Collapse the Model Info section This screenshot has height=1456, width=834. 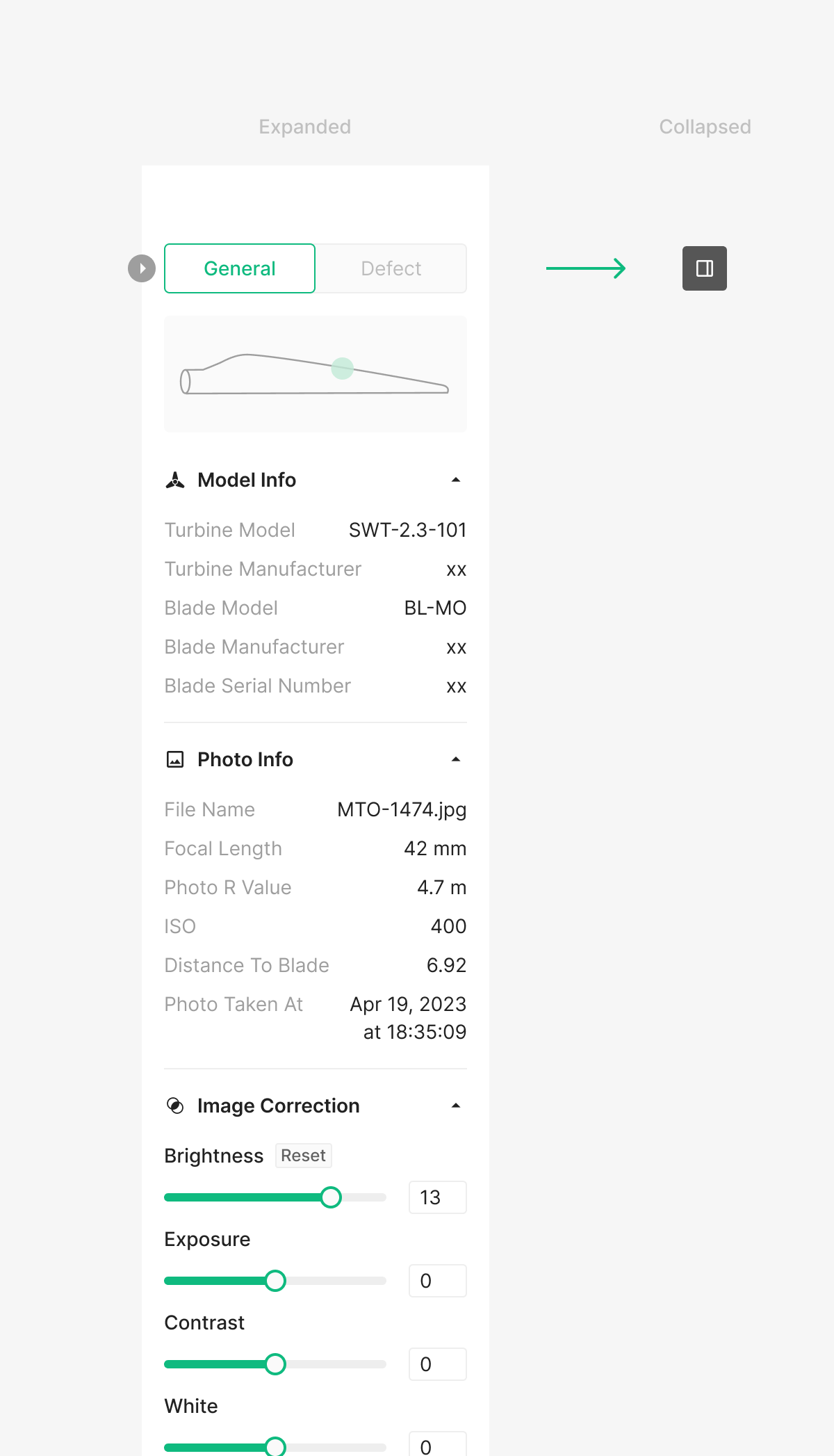pos(456,480)
